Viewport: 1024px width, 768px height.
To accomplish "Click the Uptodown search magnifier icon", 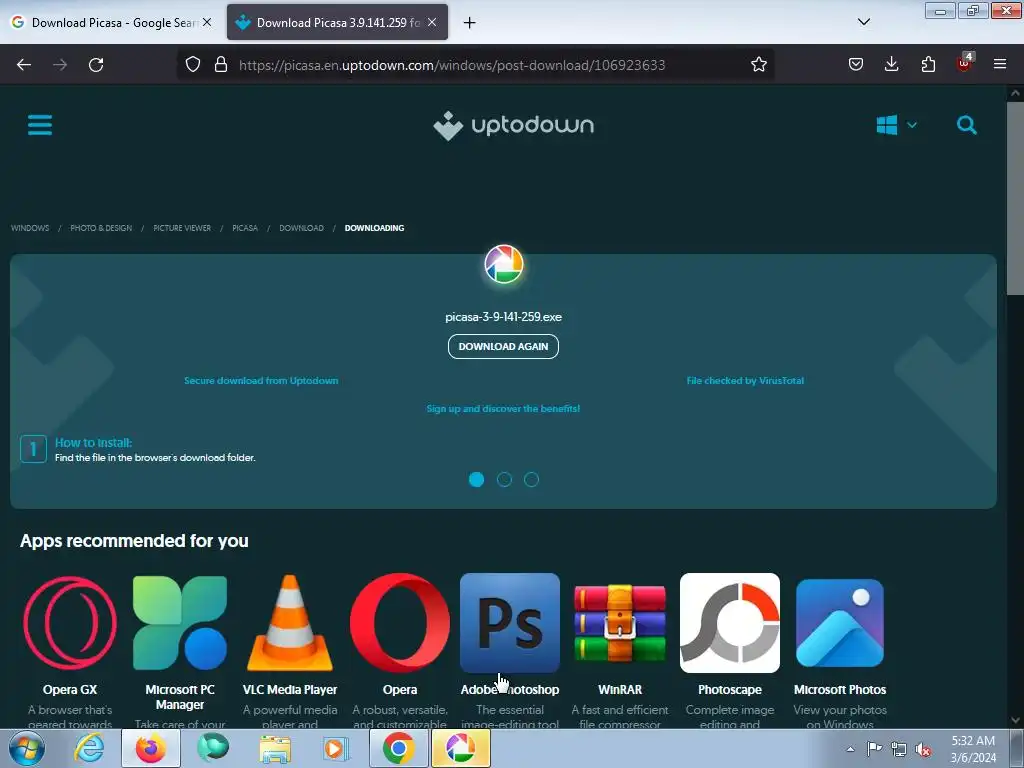I will pos(967,125).
